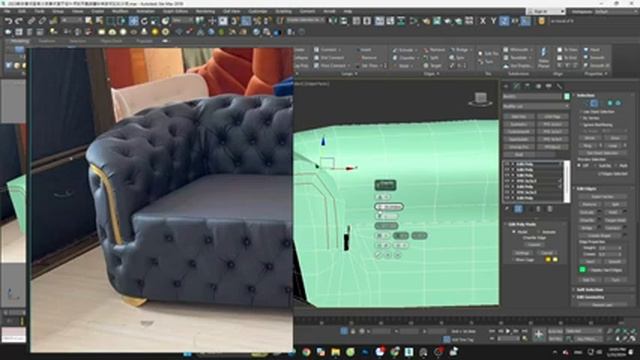
Task: Click the UVW Map modifier button
Action: (x=552, y=116)
